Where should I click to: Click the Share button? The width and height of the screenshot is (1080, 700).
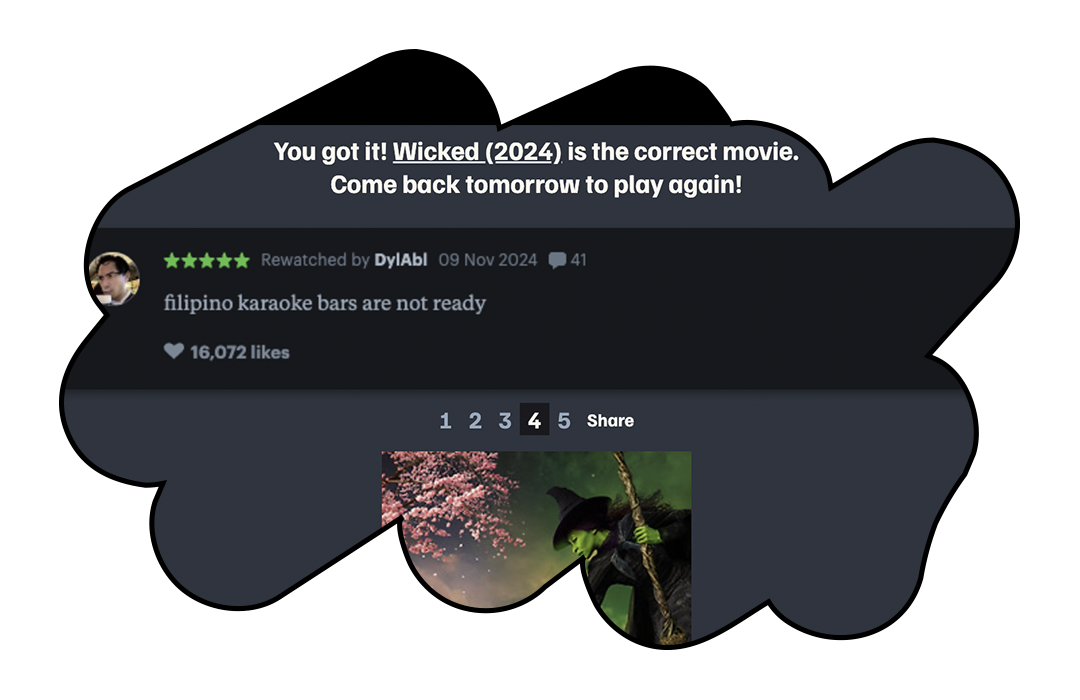pos(610,420)
